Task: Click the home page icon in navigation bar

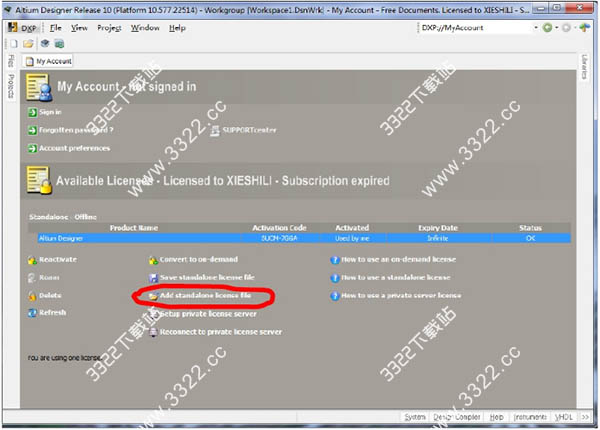Action: click(584, 28)
